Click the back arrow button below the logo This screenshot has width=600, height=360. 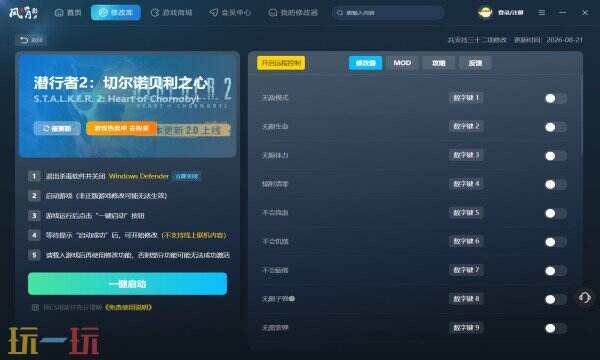tap(31, 40)
